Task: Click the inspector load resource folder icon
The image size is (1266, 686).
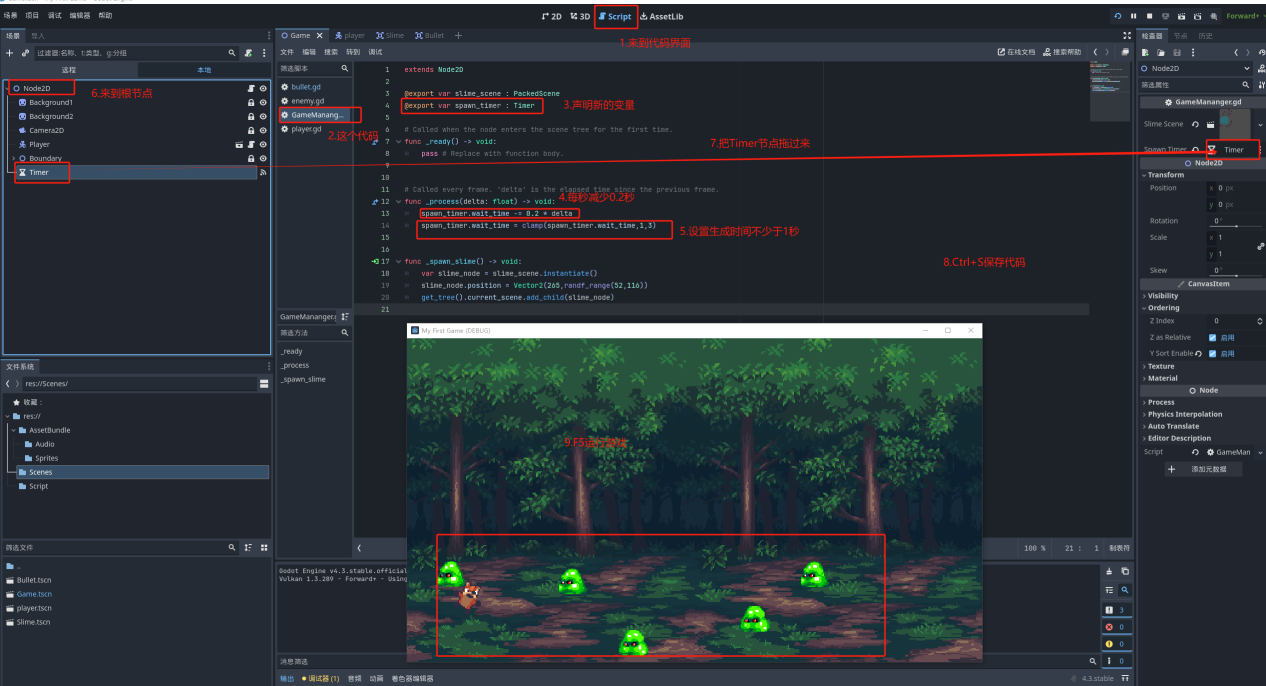Action: pyautogui.click(x=1161, y=52)
